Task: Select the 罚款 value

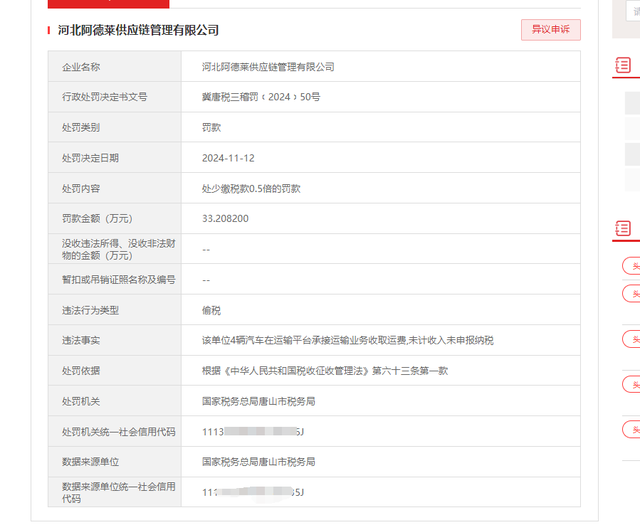Action: (x=211, y=128)
